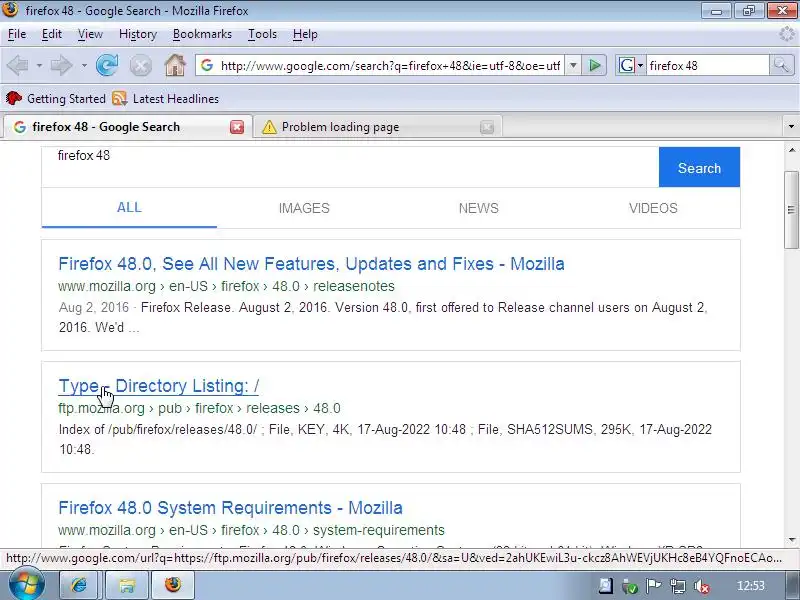
Task: Click the throbber activity indicator icon
Action: 787,34
